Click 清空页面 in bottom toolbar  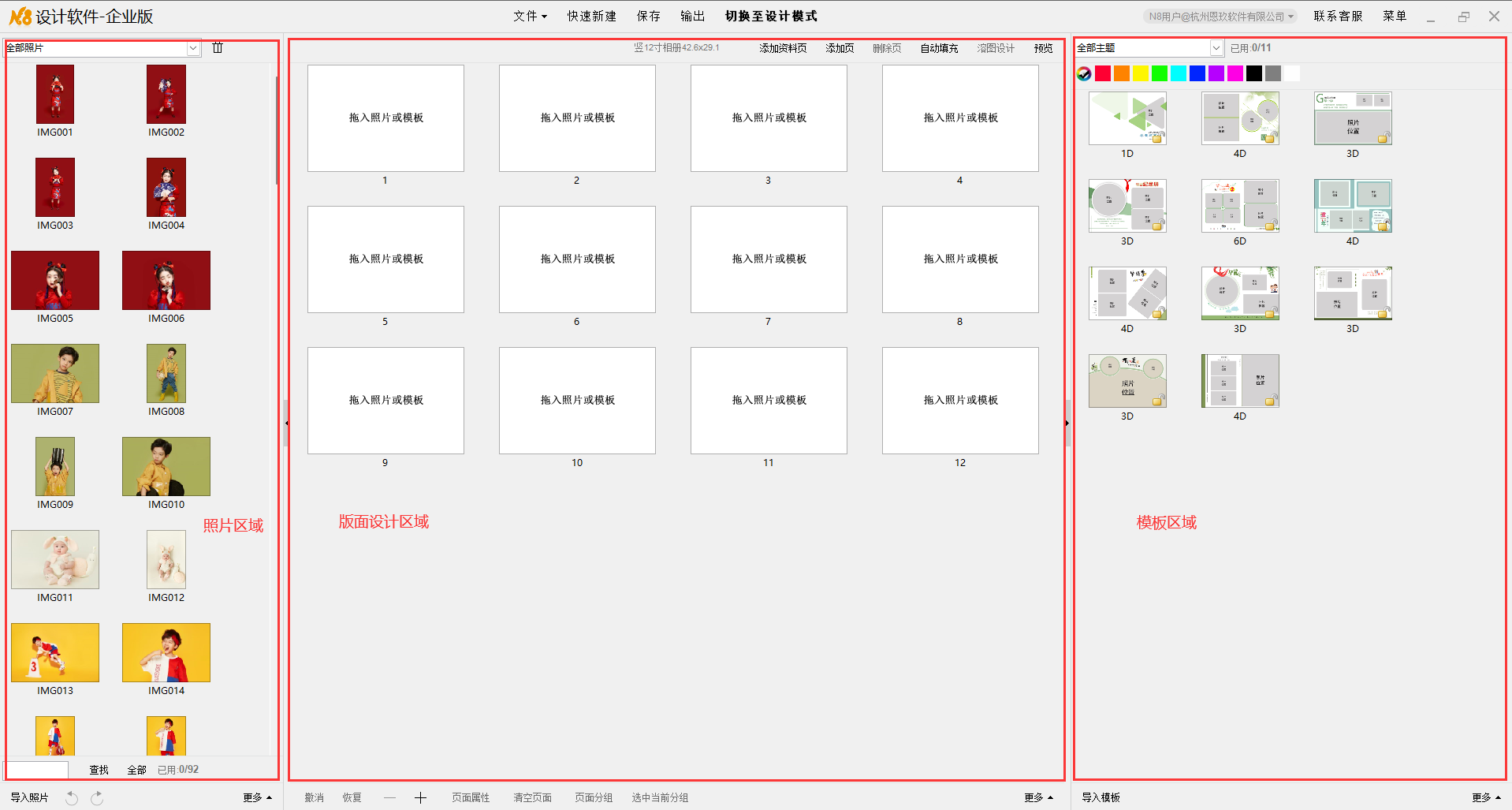click(x=532, y=797)
